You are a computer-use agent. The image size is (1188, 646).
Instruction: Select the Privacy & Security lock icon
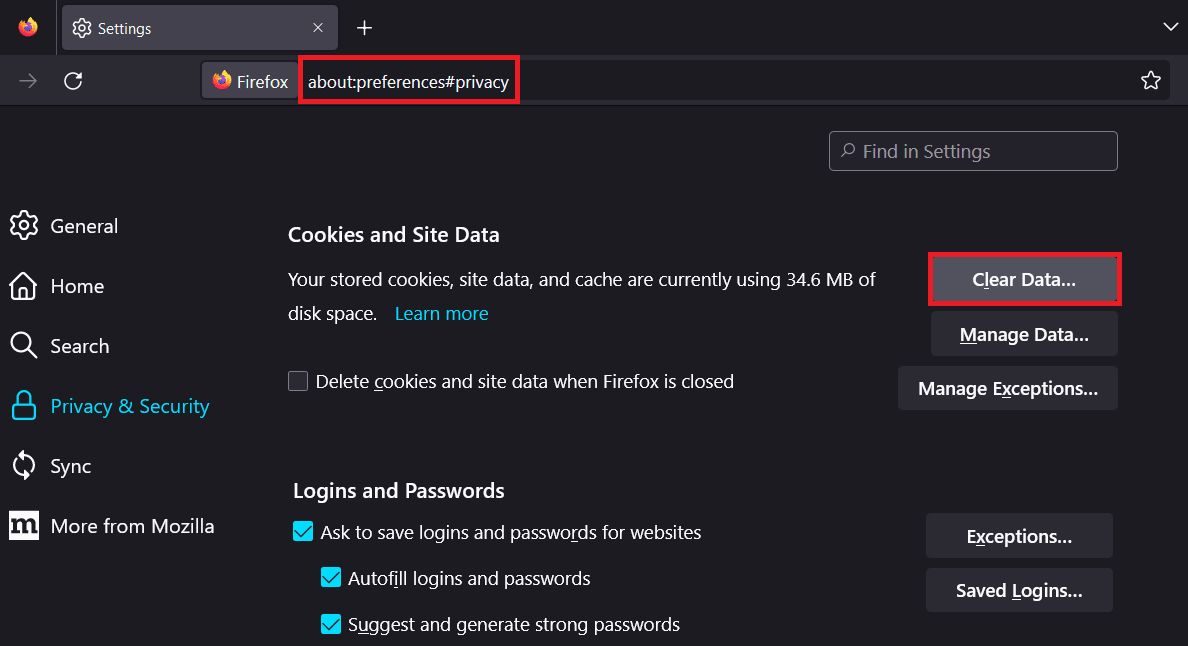click(x=24, y=406)
